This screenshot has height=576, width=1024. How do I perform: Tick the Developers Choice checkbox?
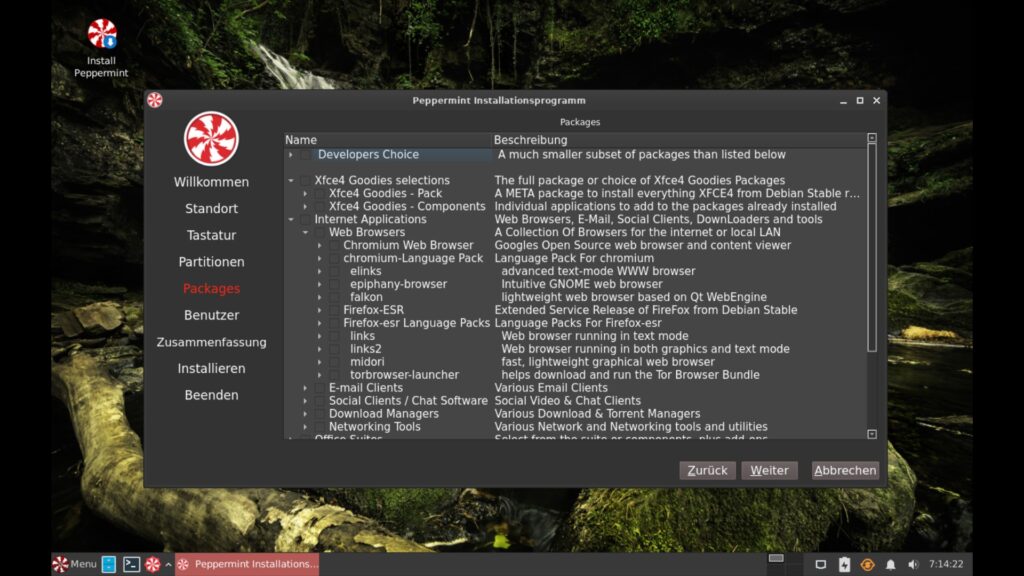click(306, 155)
